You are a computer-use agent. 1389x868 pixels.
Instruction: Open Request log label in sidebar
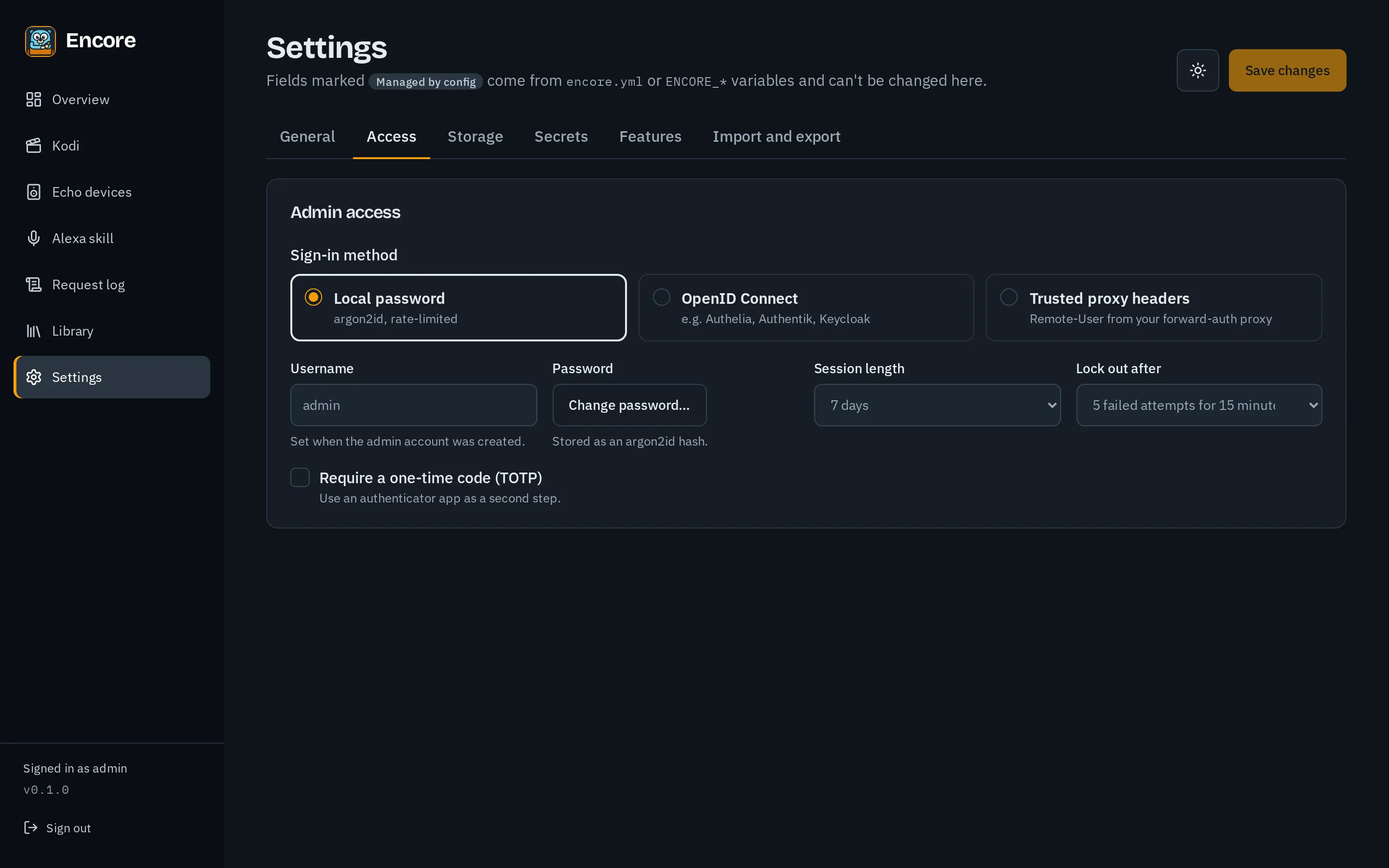click(x=88, y=285)
